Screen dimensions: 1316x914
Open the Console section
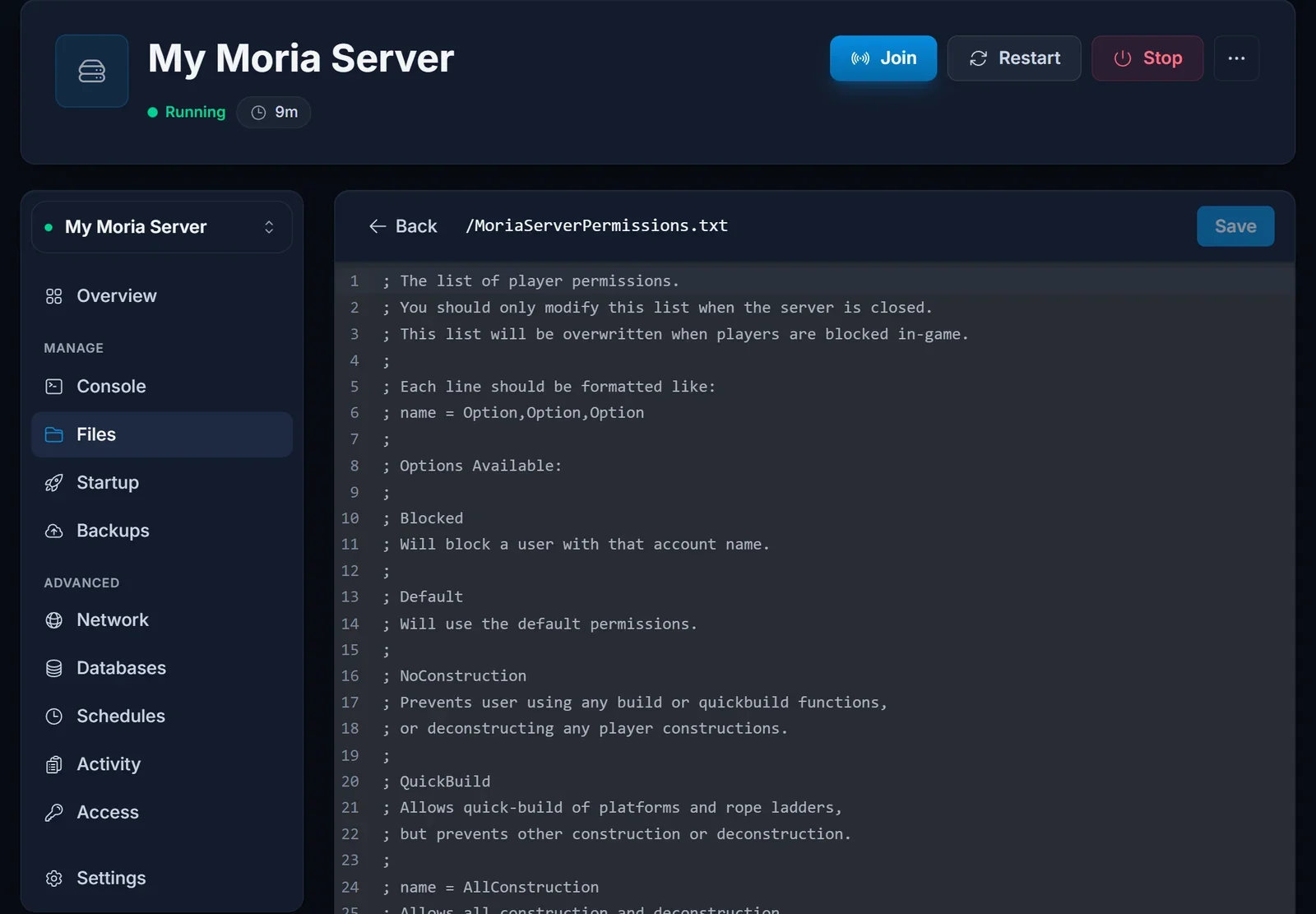[162, 387]
